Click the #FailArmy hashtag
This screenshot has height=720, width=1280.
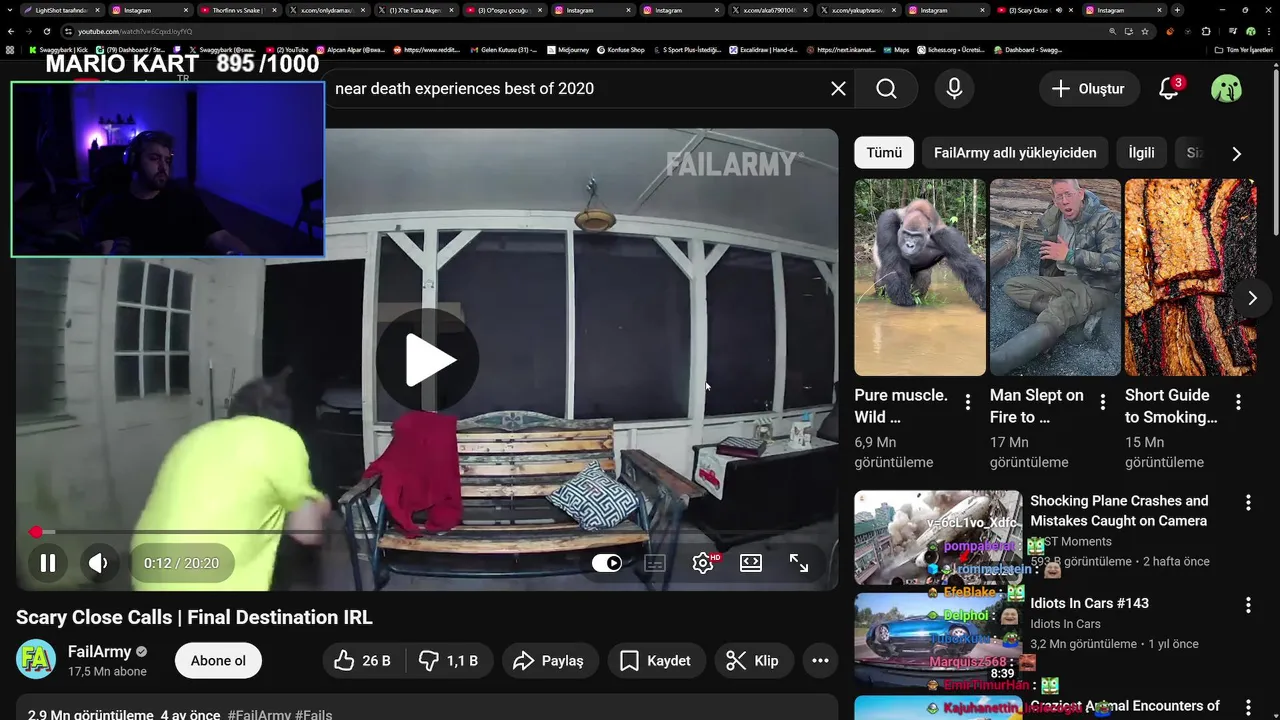coord(259,715)
